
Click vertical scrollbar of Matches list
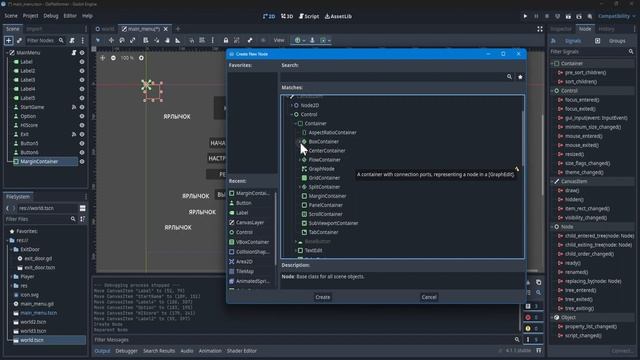[522, 139]
